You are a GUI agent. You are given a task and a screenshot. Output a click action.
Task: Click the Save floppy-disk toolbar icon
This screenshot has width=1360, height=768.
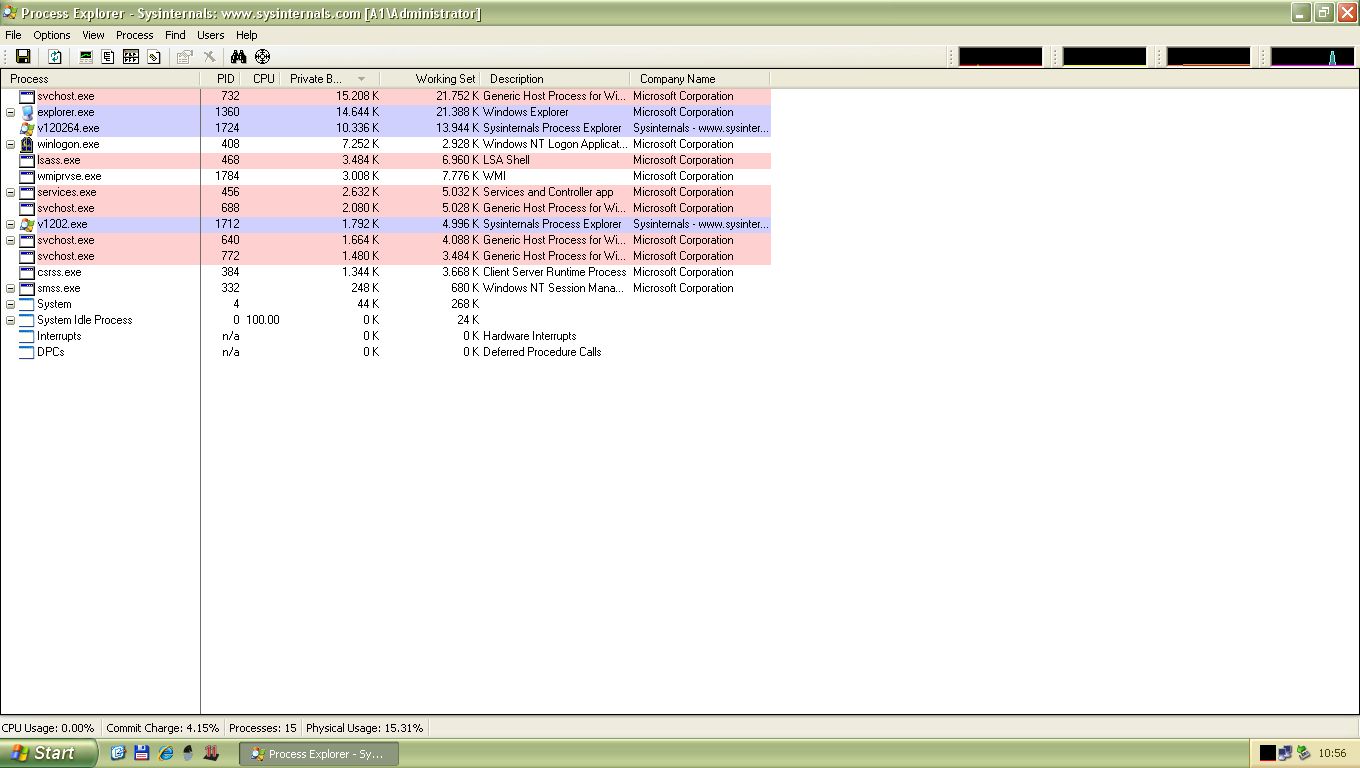(23, 57)
